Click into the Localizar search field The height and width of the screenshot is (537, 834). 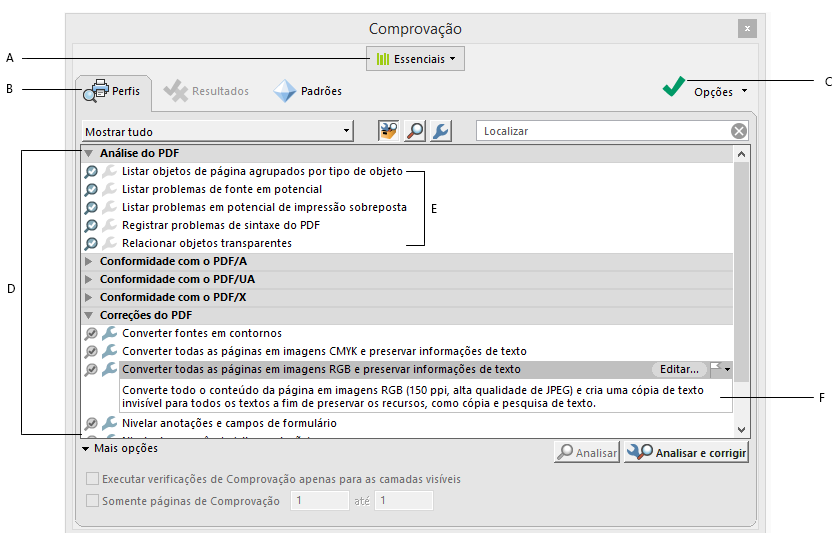(600, 131)
